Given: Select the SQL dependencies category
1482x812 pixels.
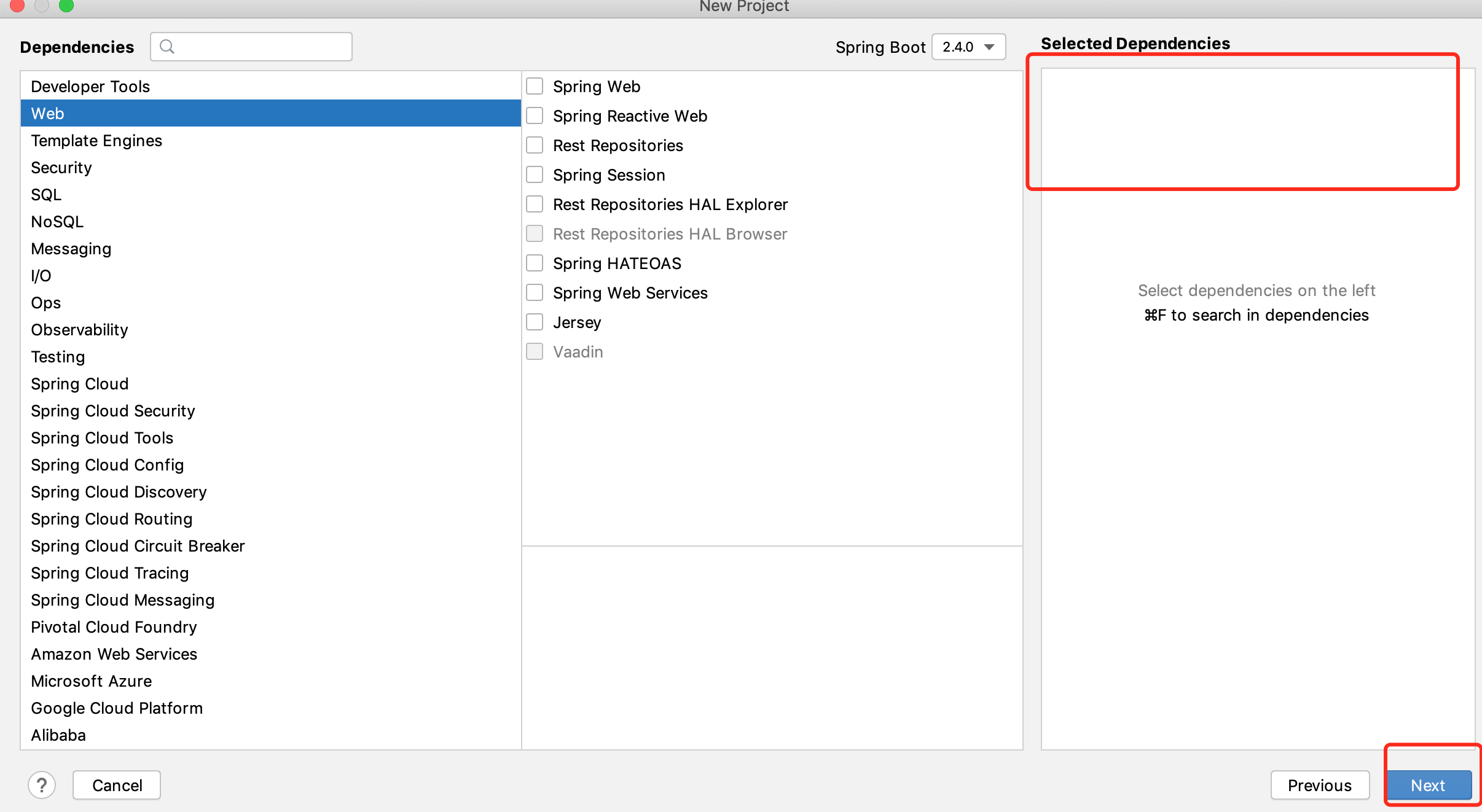Looking at the screenshot, I should click(x=46, y=195).
